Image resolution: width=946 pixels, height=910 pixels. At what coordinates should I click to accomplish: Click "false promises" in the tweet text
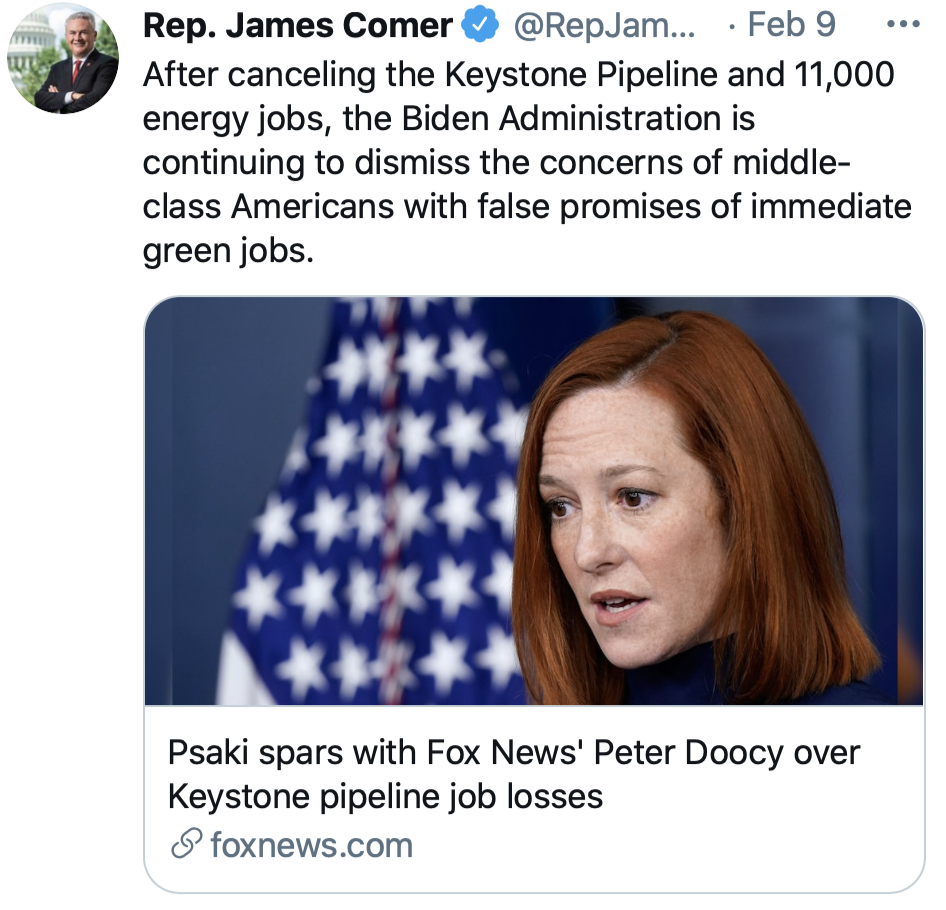583,206
